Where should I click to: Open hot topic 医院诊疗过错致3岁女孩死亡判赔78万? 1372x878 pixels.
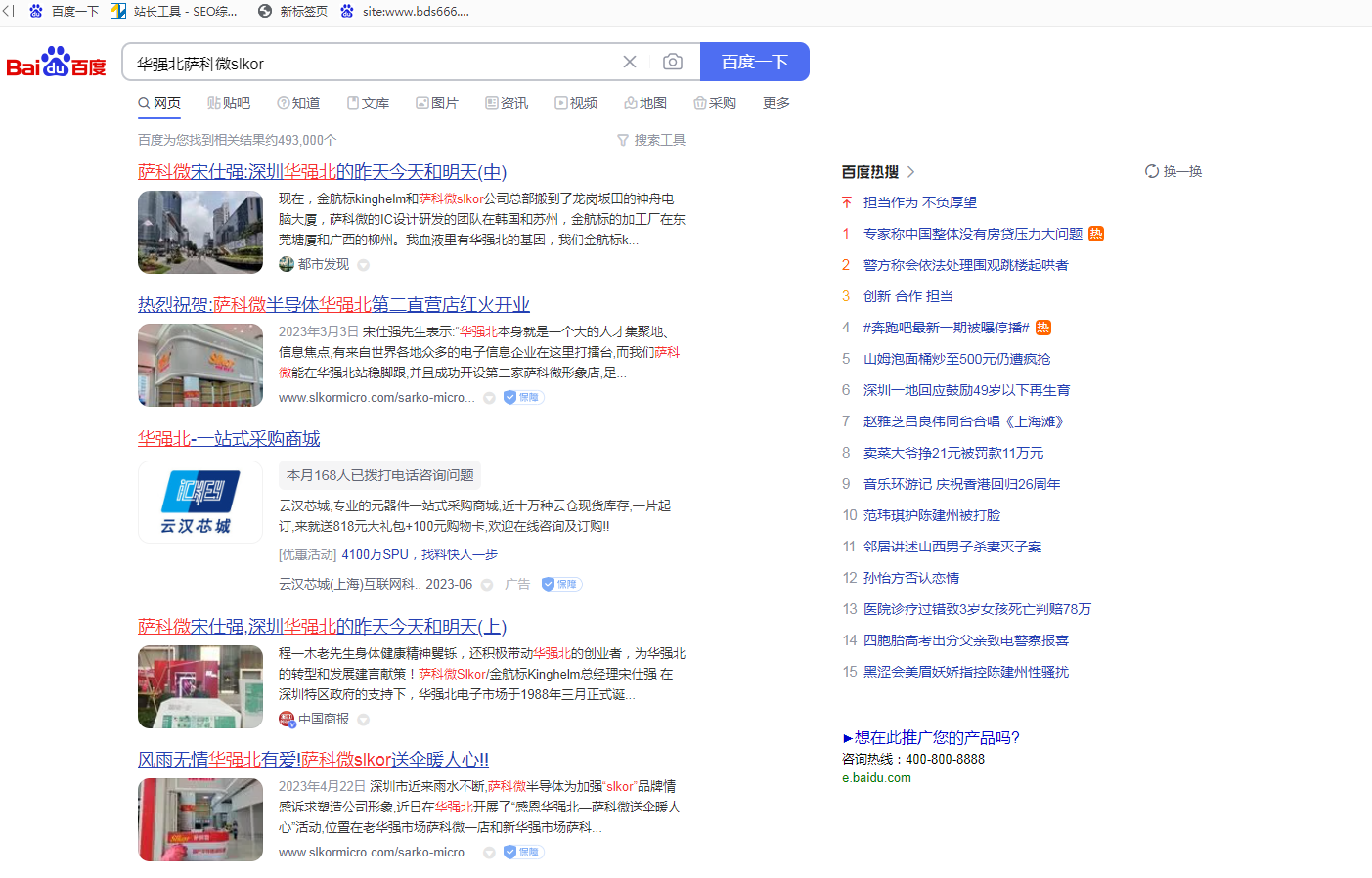tap(977, 609)
